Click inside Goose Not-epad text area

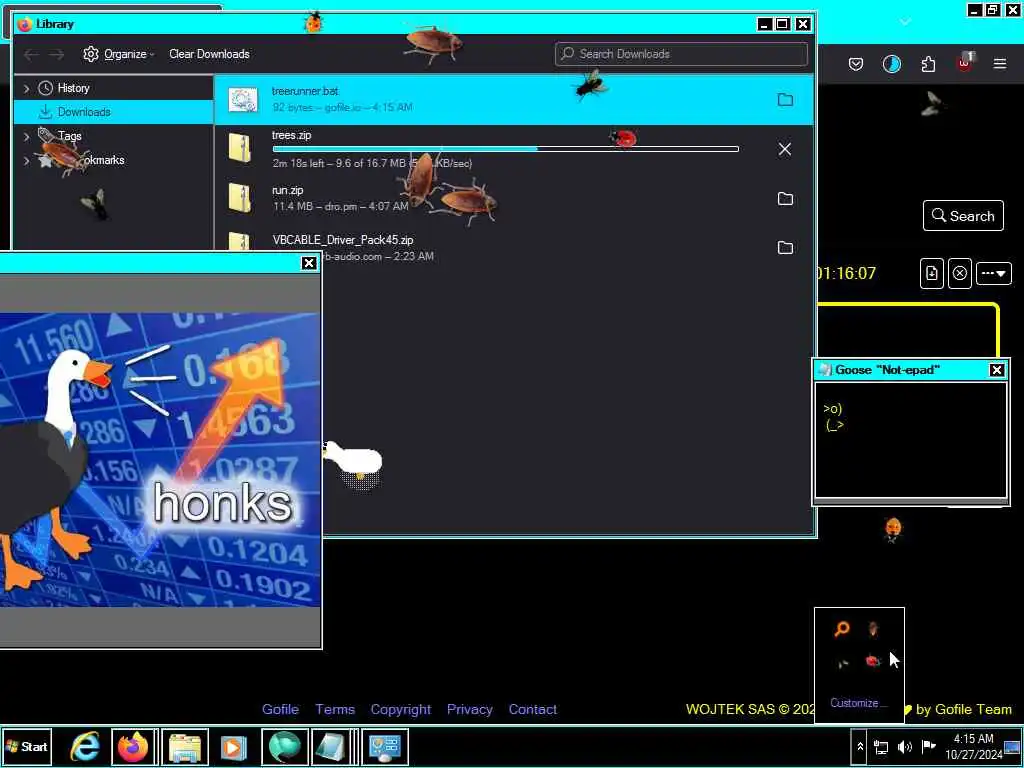pos(911,440)
